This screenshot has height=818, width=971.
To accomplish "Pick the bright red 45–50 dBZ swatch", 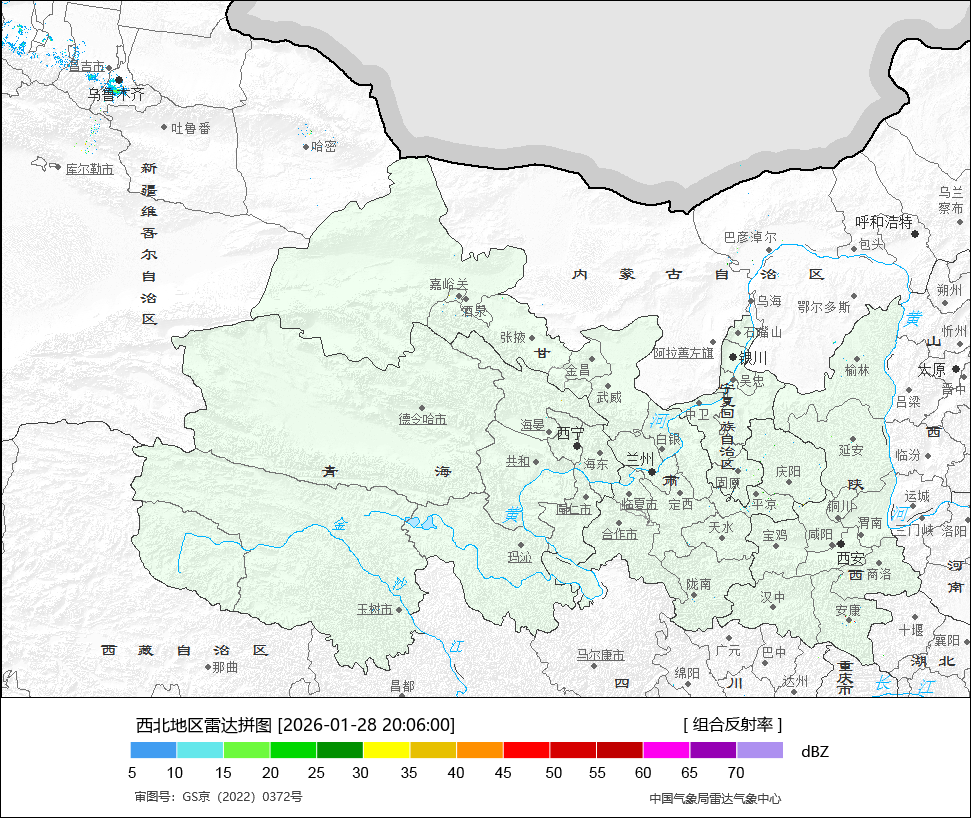I will pos(526,751).
